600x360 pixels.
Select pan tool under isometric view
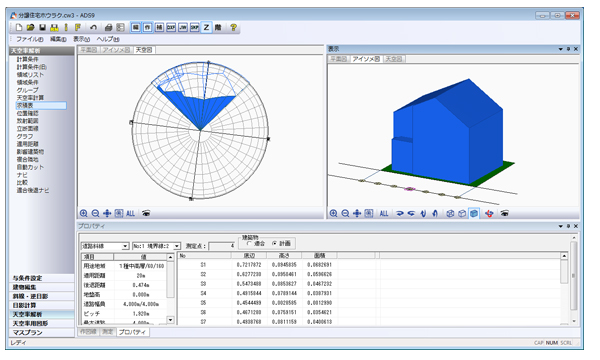(357, 213)
